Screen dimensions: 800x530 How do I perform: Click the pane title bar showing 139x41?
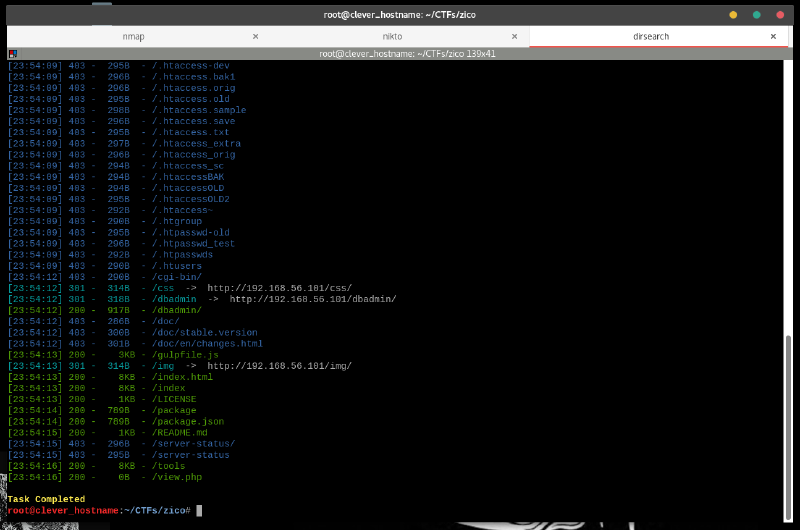click(x=400, y=52)
